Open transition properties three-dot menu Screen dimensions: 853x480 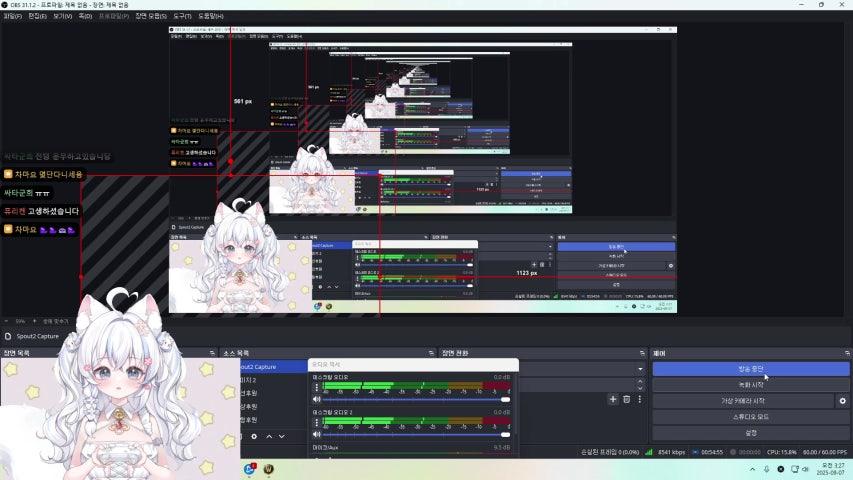pos(640,399)
